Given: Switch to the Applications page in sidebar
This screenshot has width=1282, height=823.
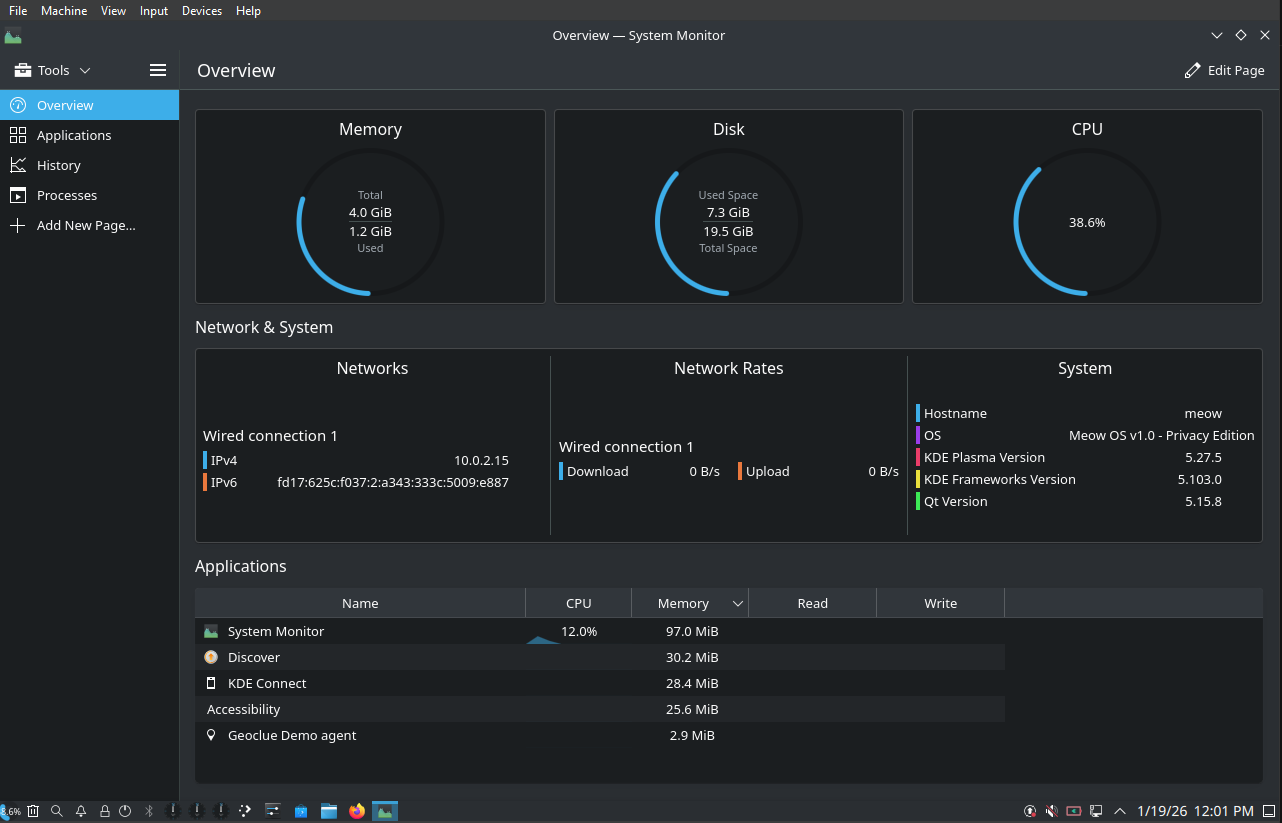Looking at the screenshot, I should 74,135.
